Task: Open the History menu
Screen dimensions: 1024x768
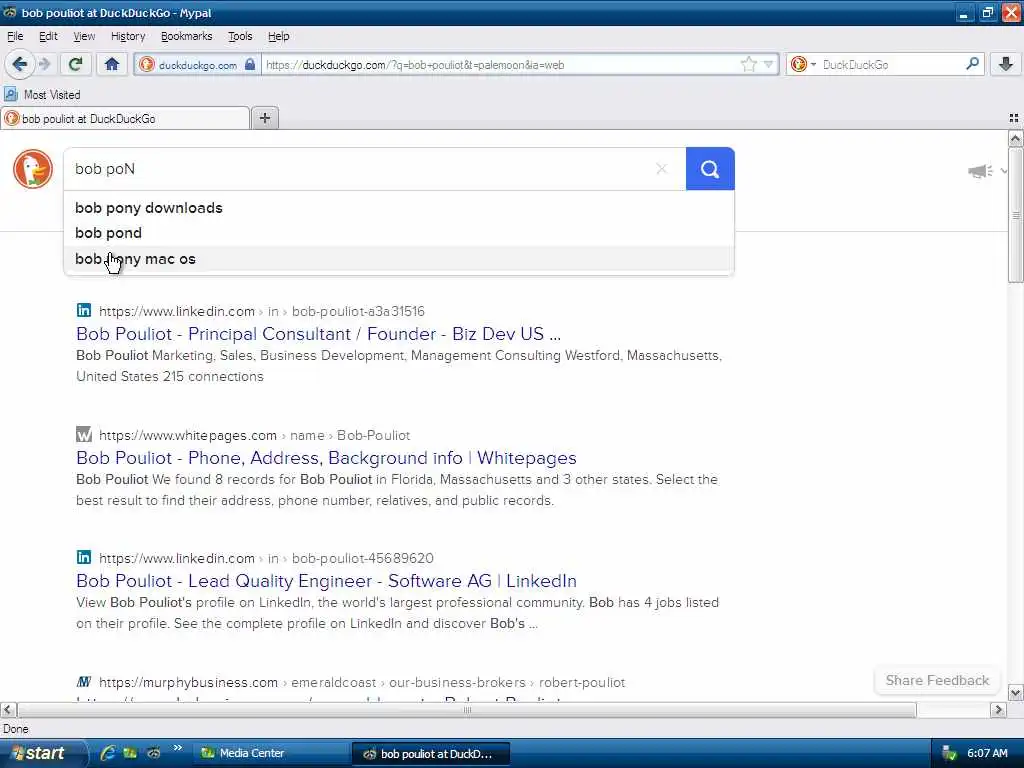Action: click(x=128, y=36)
